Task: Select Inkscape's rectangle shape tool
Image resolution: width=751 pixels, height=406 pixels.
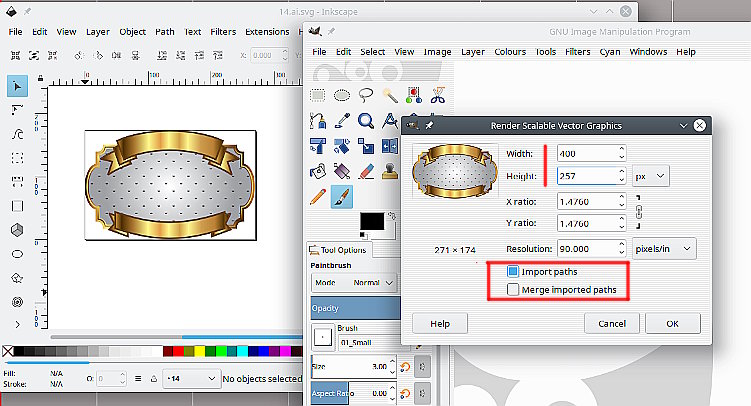Action: [17, 206]
